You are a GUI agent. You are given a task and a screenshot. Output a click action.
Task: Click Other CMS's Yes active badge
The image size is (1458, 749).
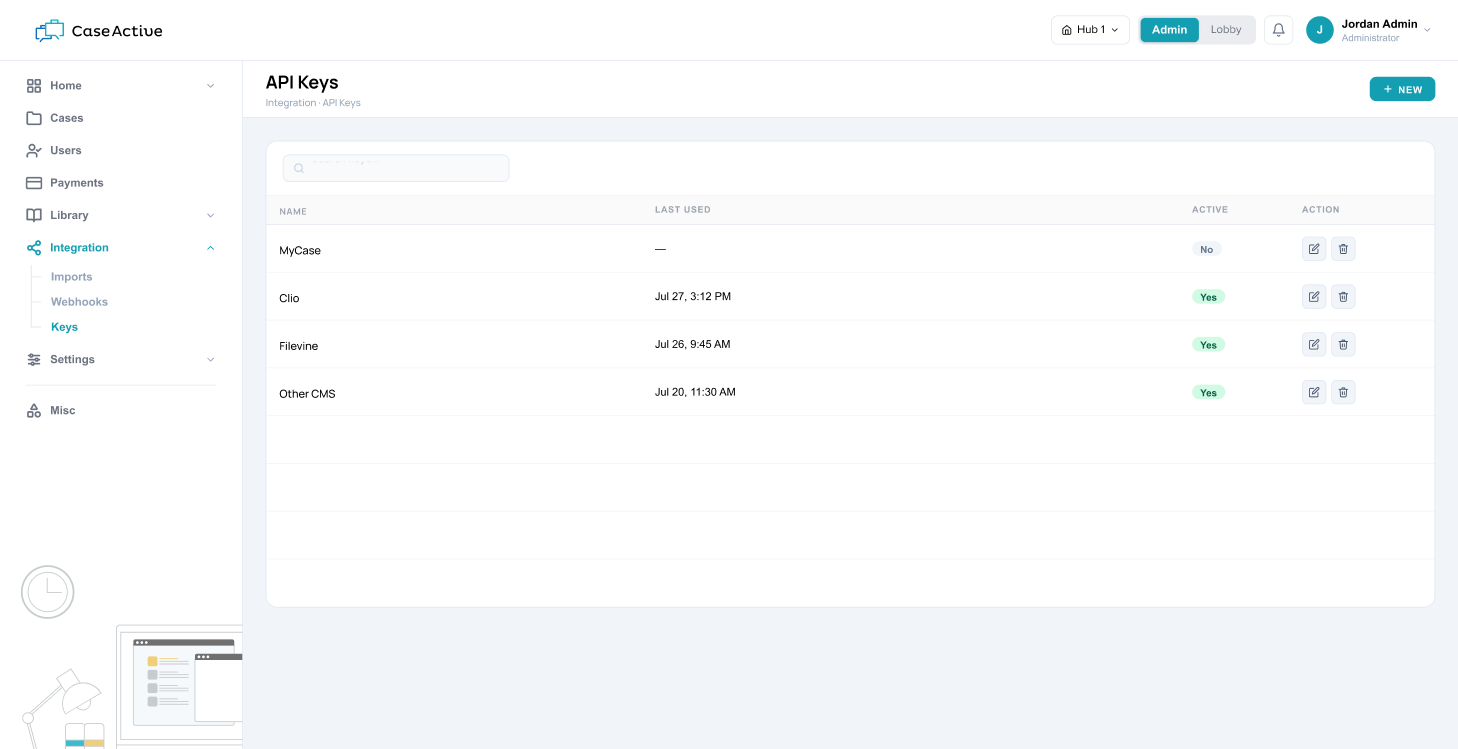coord(1208,393)
